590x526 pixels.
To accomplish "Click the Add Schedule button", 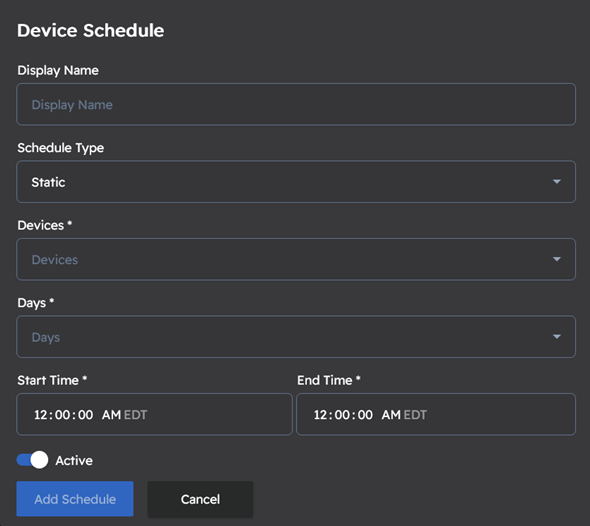I will click(x=75, y=499).
